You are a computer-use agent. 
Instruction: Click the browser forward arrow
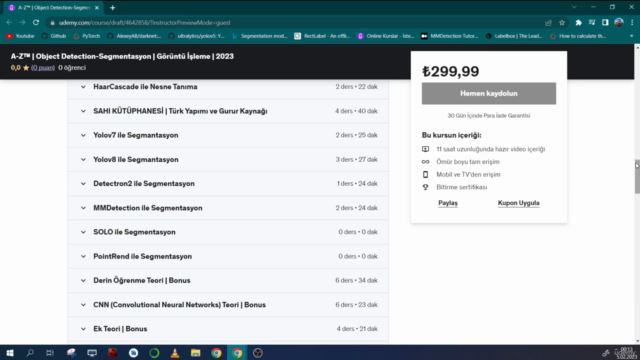22,22
